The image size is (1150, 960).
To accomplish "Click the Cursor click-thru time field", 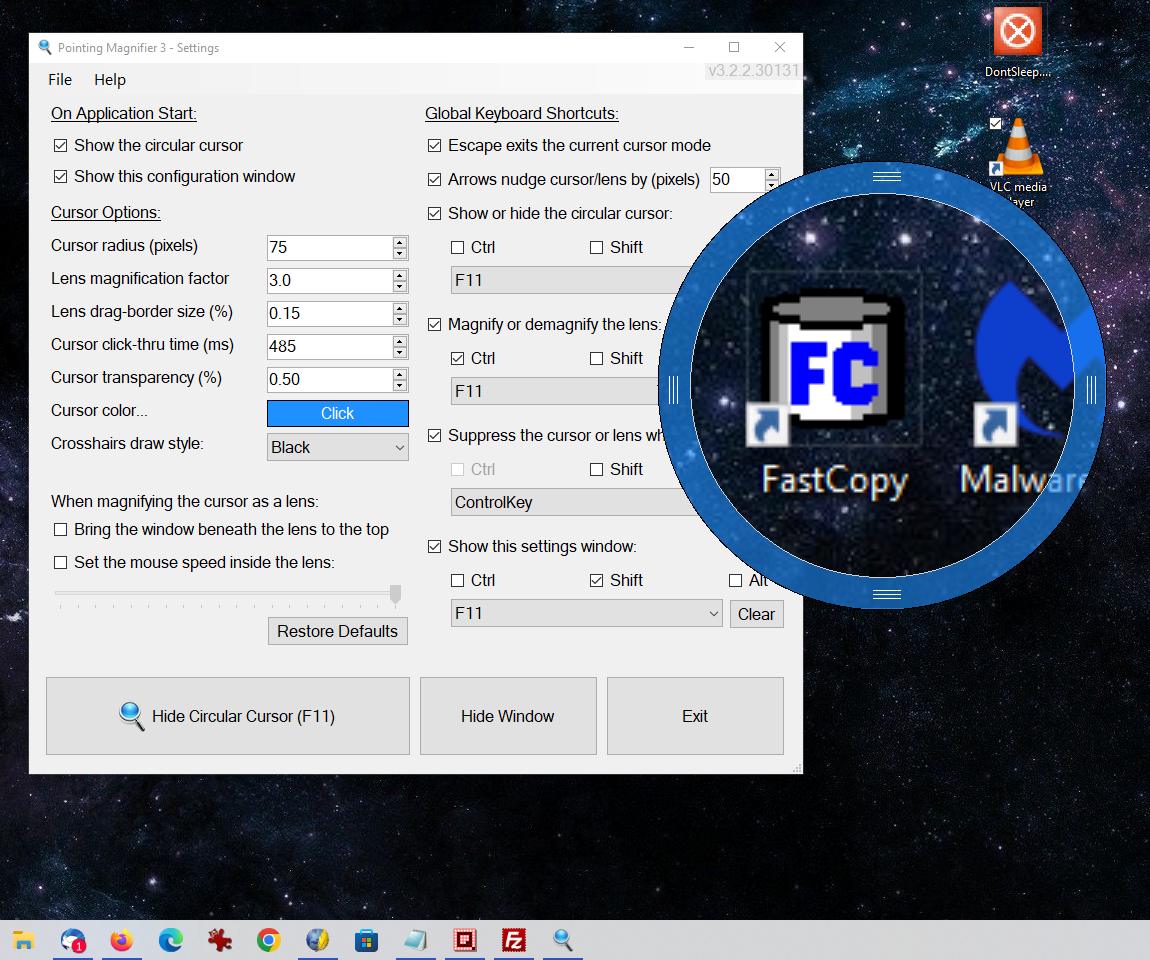I will click(330, 346).
